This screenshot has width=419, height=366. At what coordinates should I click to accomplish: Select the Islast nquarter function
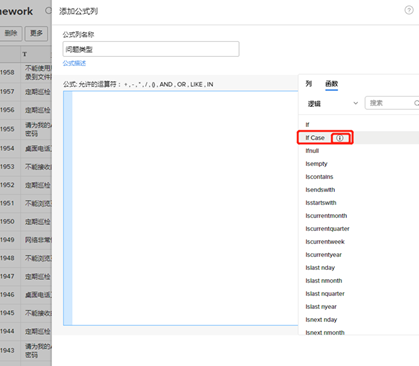click(325, 294)
